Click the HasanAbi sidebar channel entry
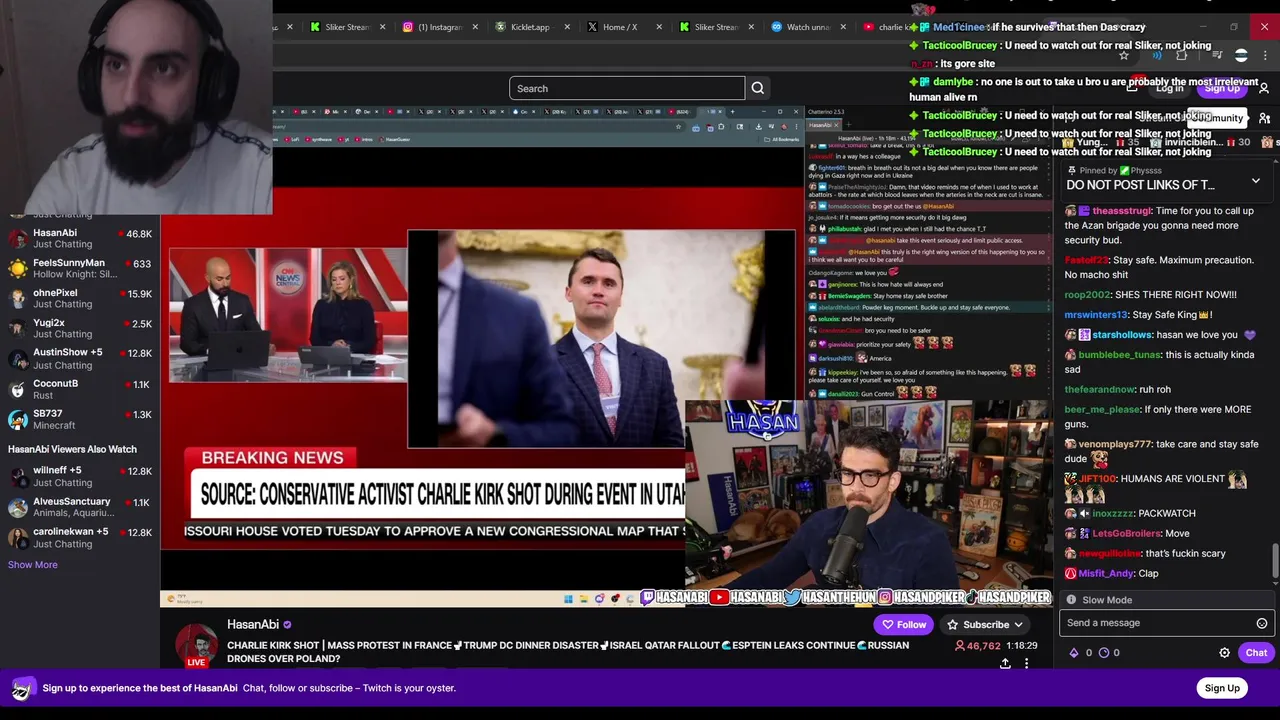This screenshot has height=720, width=1280. 80,239
